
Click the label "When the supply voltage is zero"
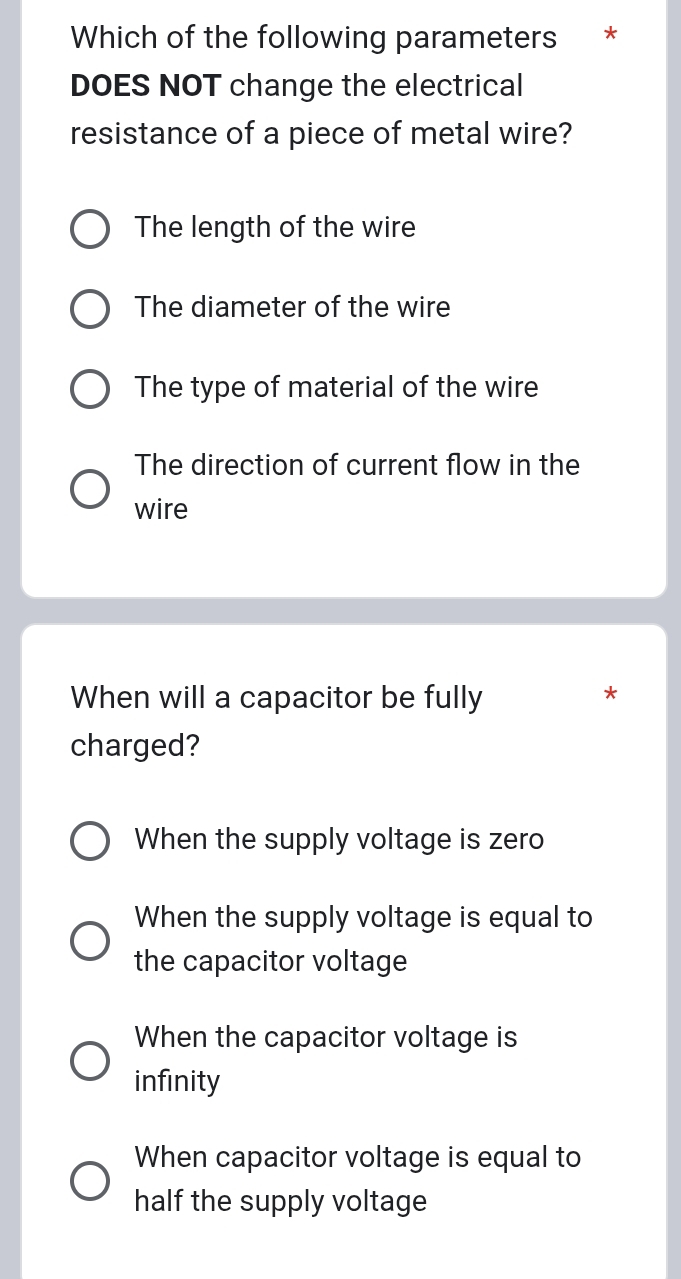point(339,840)
